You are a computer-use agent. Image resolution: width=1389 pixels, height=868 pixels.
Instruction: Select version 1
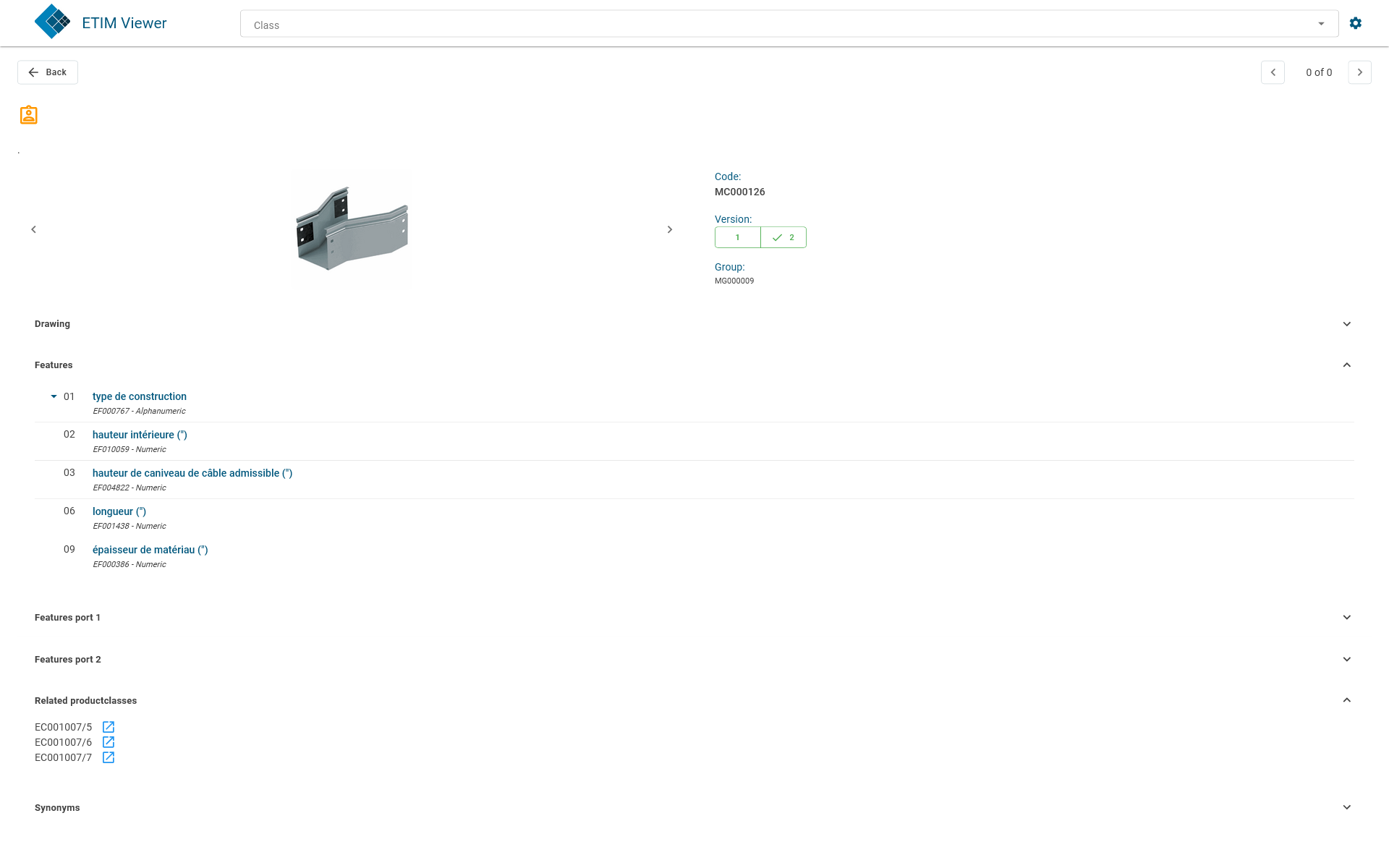[x=738, y=237]
